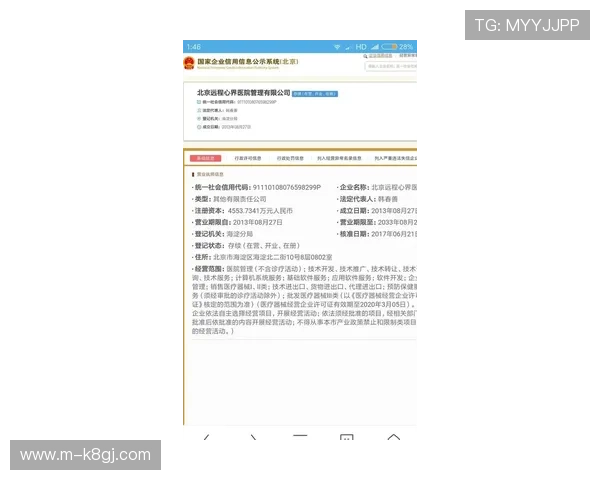This screenshot has height=480, width=600.
Task: Click the 核准日期 field value 2017年06月21日
Action: coord(394,234)
